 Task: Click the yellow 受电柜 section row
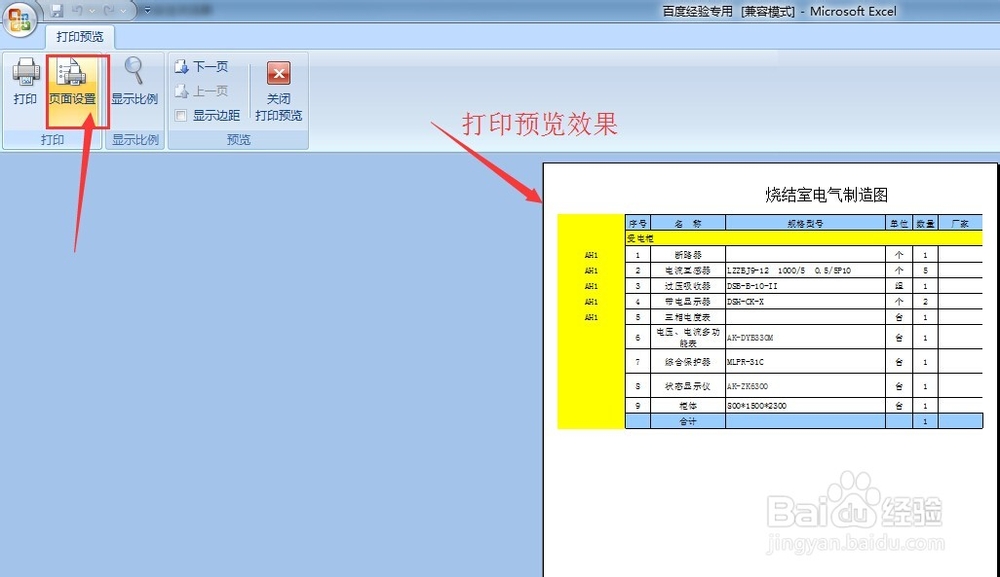click(804, 238)
